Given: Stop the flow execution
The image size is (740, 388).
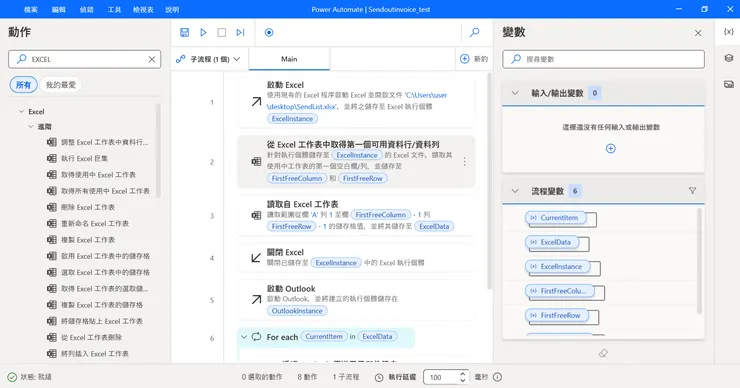Looking at the screenshot, I should [x=221, y=33].
